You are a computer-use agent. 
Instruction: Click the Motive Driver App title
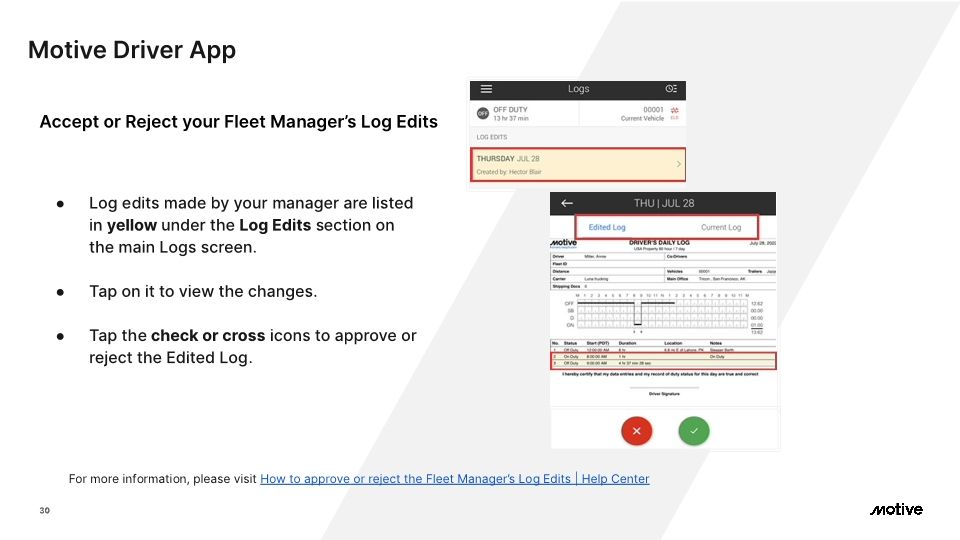pos(132,50)
